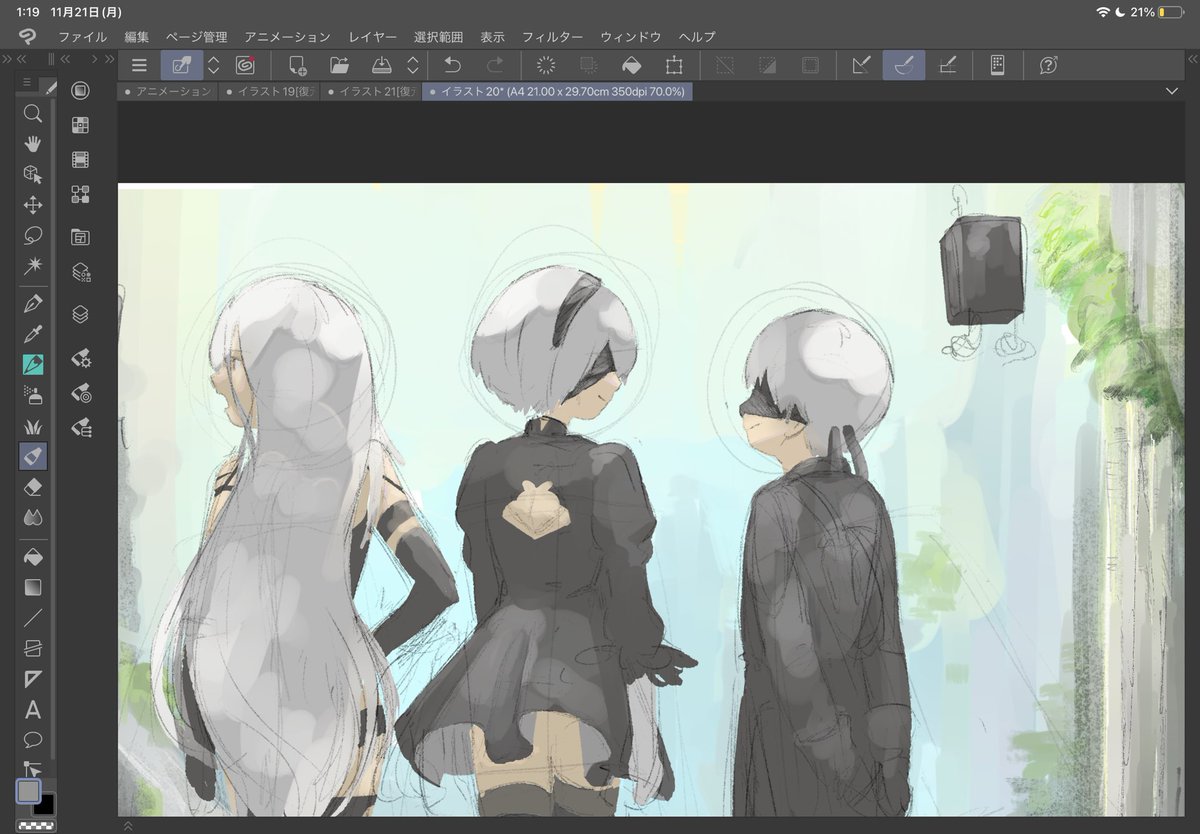The height and width of the screenshot is (834, 1200).
Task: Select the black sub color swatch
Action: (x=46, y=805)
